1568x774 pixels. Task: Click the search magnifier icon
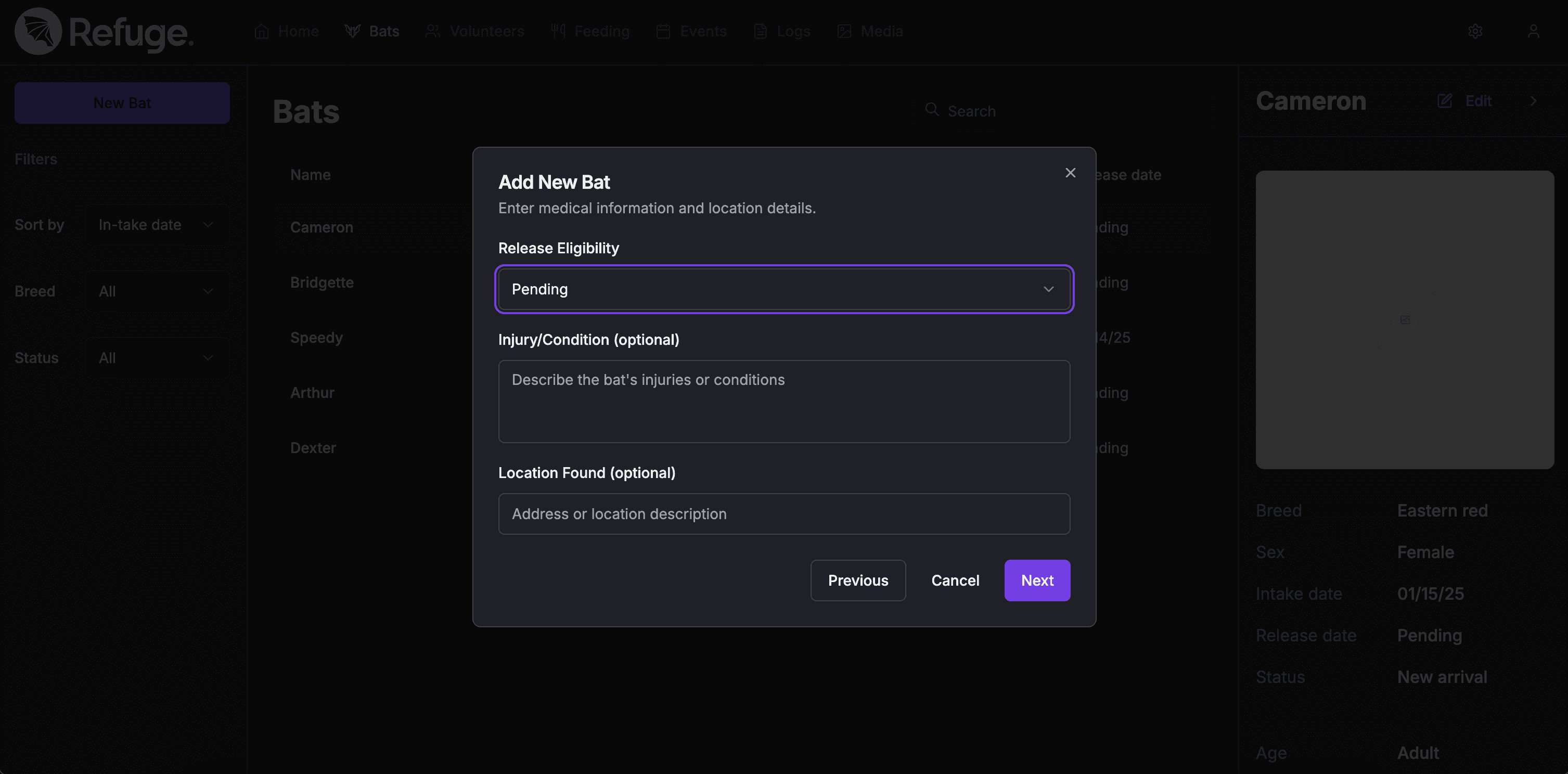click(931, 110)
